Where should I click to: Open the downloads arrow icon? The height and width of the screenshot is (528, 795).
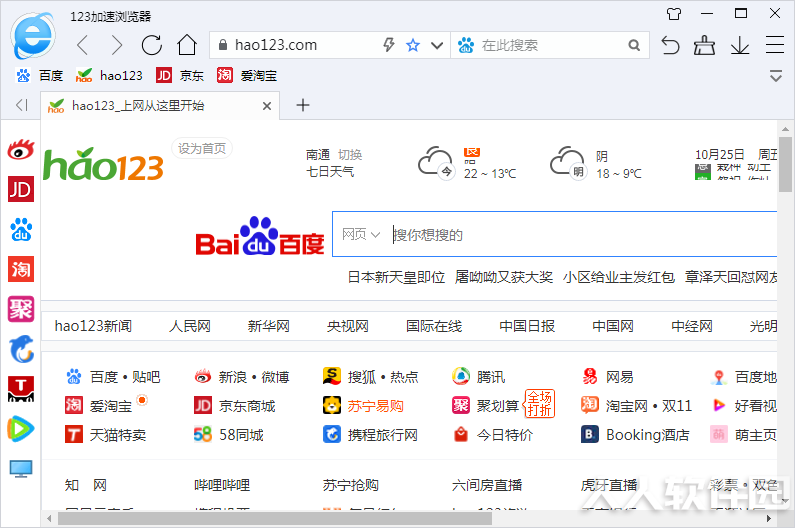(x=740, y=46)
